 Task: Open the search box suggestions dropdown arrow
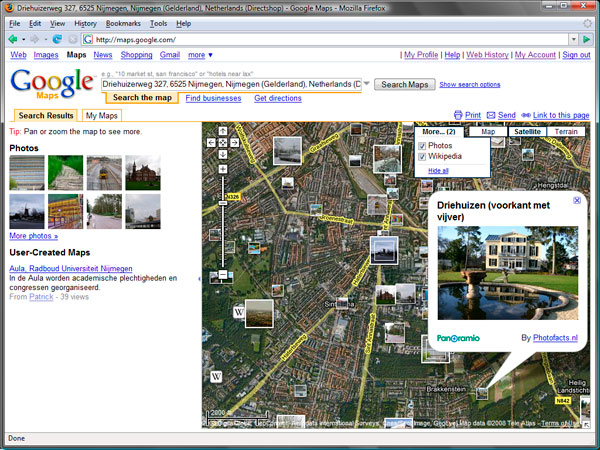(366, 83)
